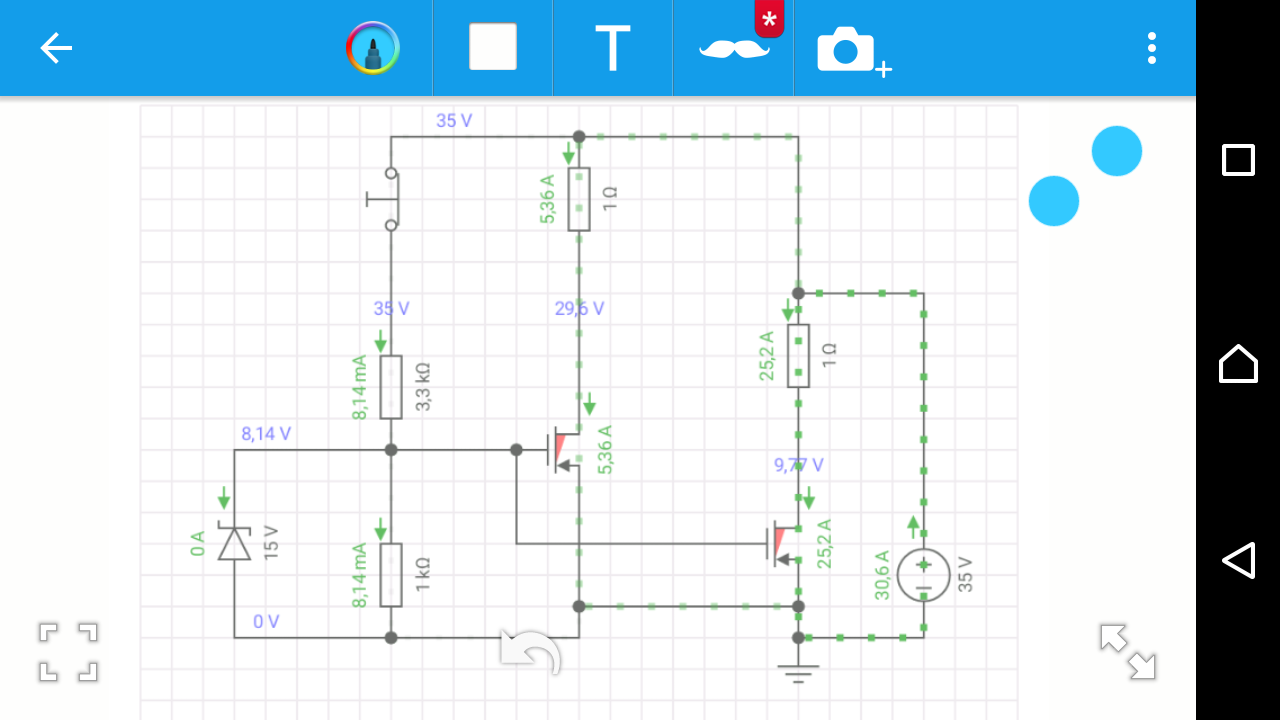This screenshot has height=720, width=1280.
Task: Tap the 30,6 A current label
Action: [x=882, y=575]
